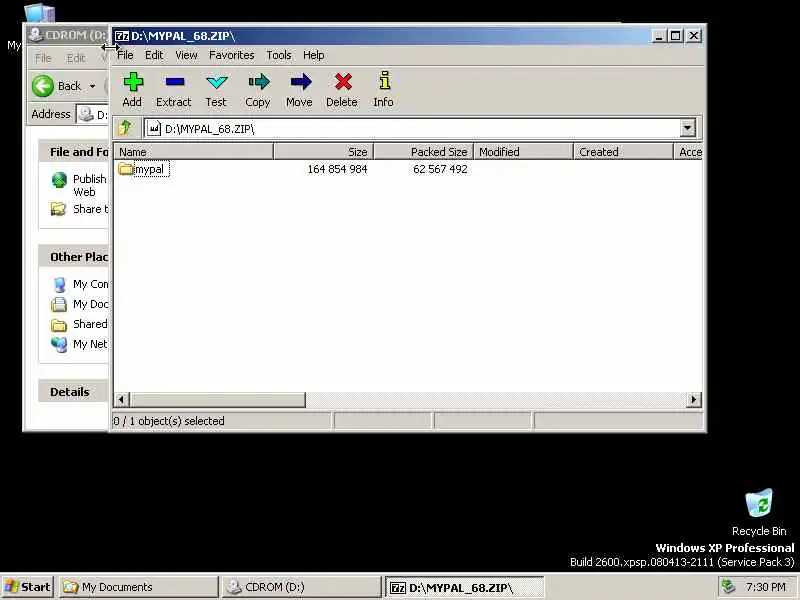Click the 7:30 PM system clock
800x600 pixels.
(x=765, y=587)
